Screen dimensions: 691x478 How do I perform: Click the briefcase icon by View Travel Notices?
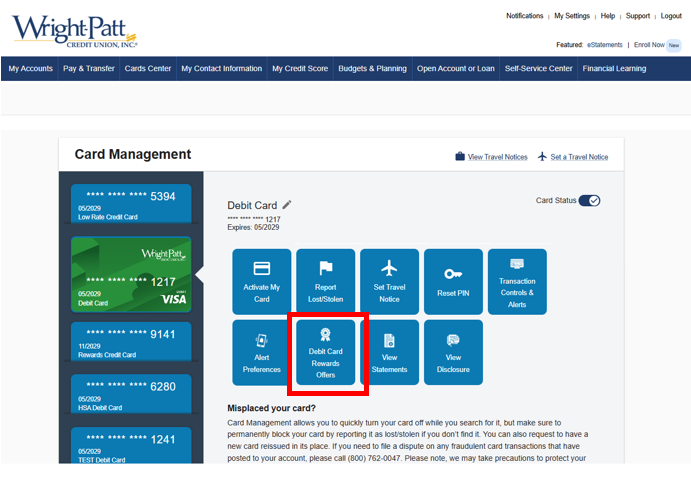[x=460, y=156]
